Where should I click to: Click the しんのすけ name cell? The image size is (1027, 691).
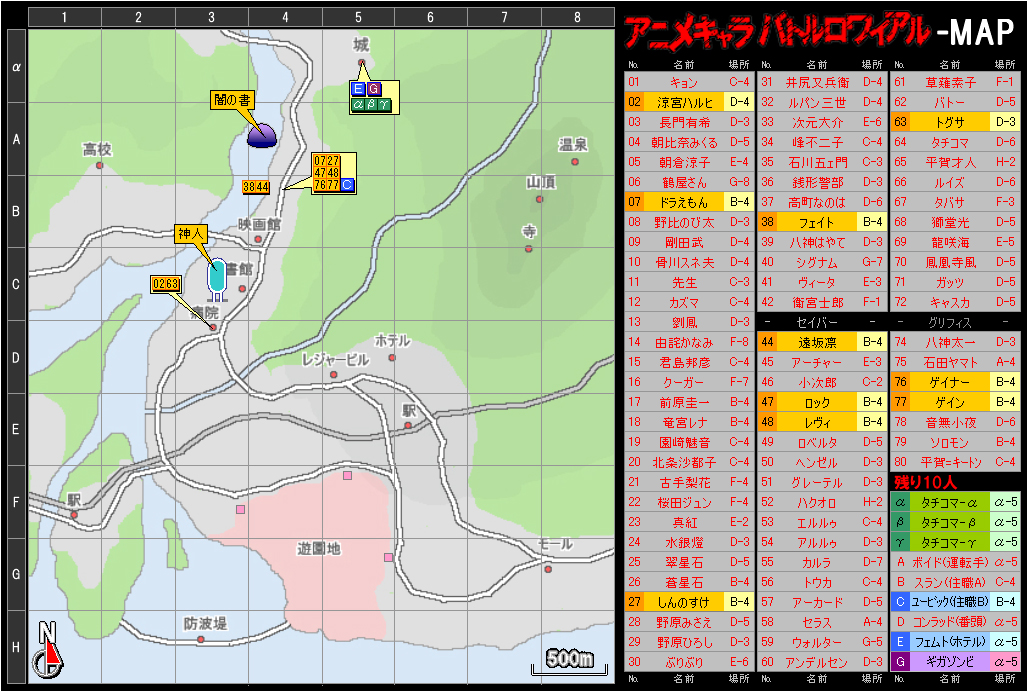pos(684,602)
